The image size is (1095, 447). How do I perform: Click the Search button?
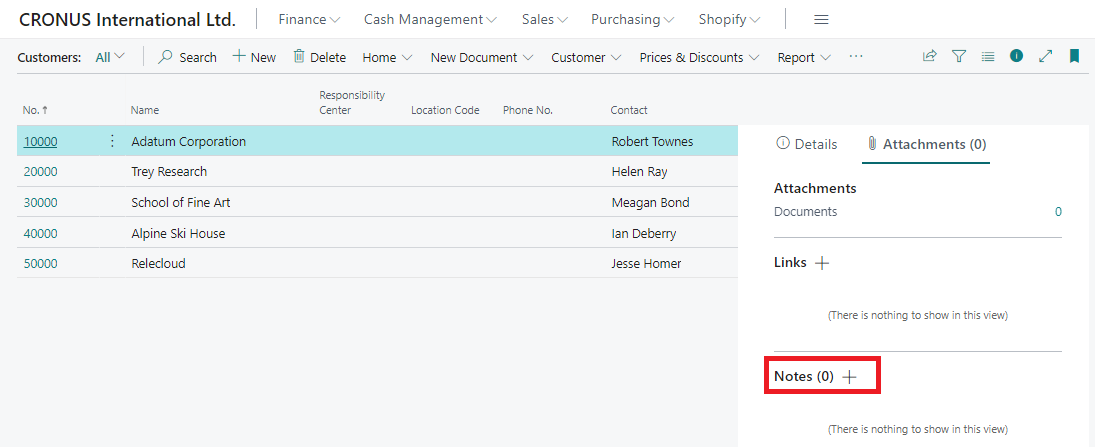(187, 57)
